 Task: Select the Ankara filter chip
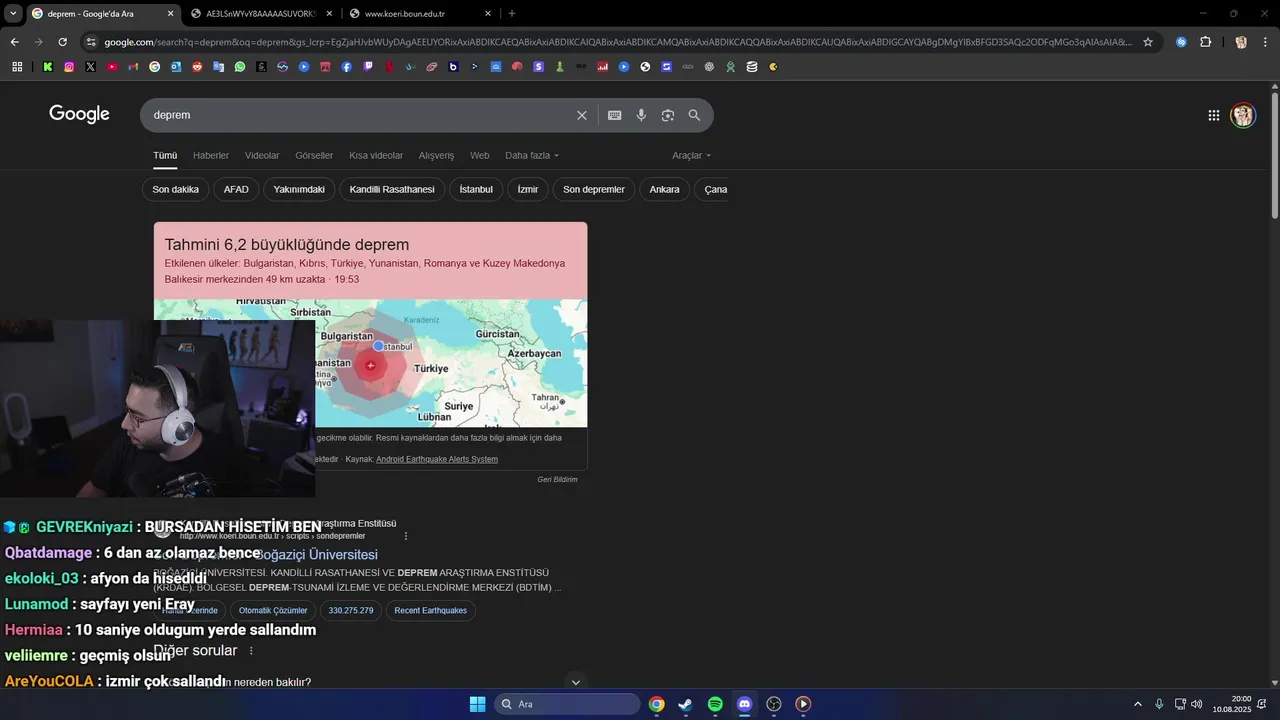(664, 189)
